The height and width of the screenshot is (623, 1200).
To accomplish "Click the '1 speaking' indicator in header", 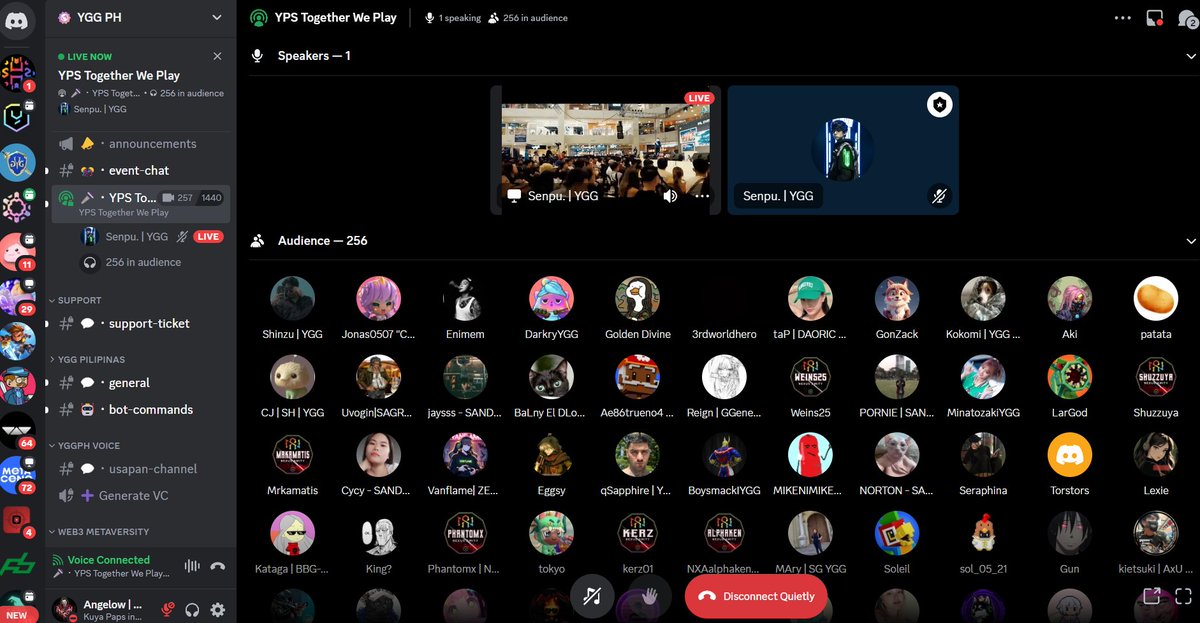I will [x=453, y=18].
